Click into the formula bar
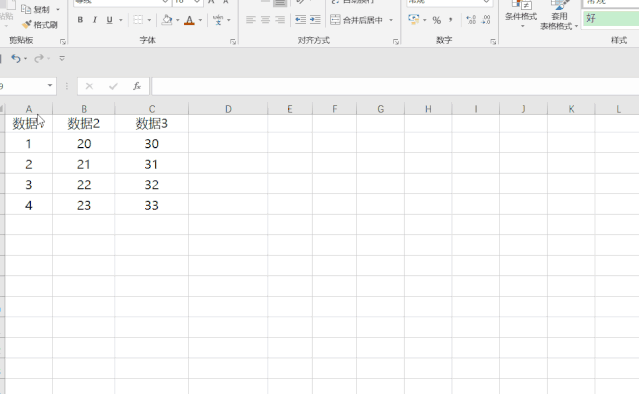The image size is (639, 394). point(395,86)
